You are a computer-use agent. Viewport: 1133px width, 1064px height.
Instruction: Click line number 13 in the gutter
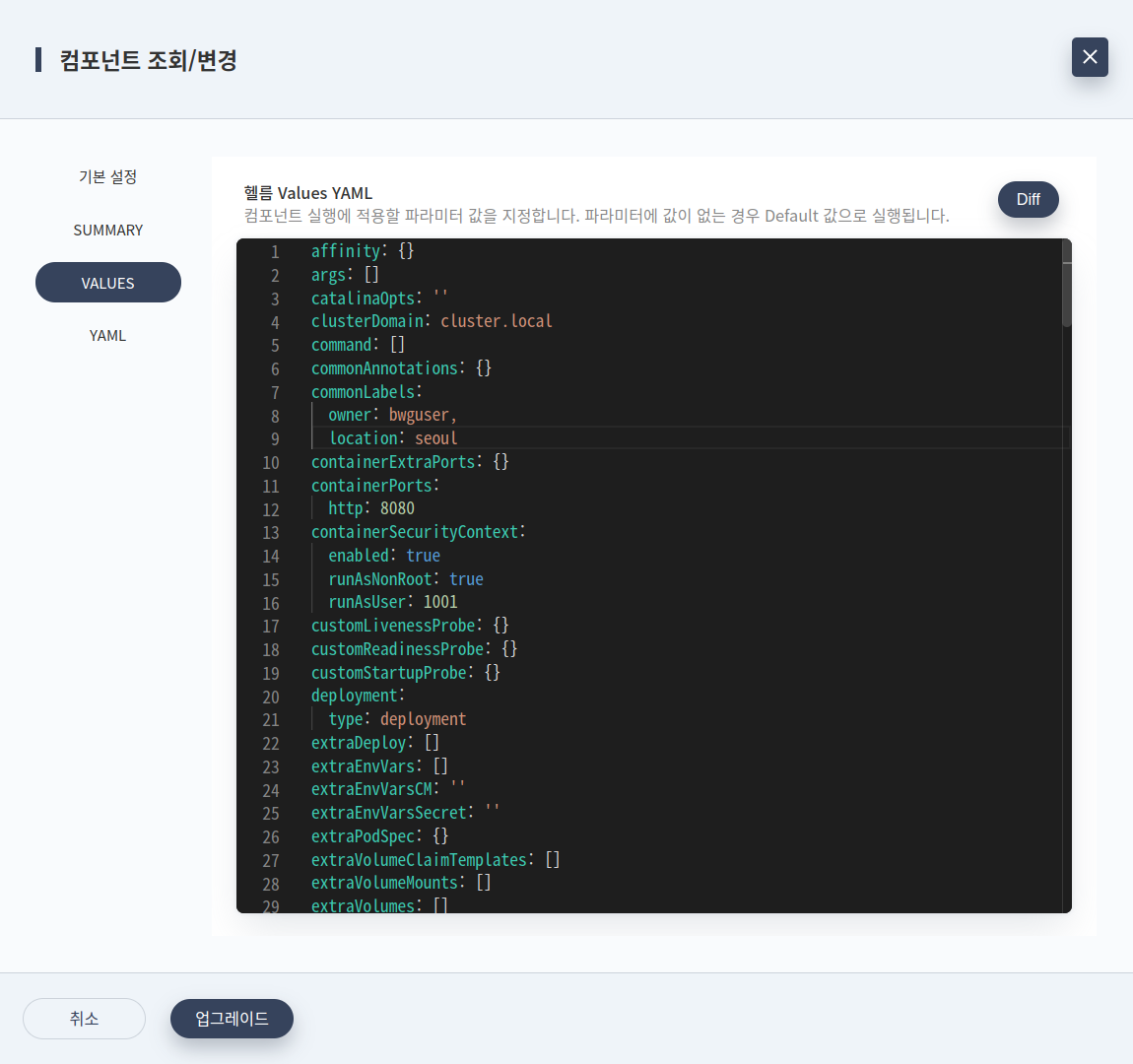271,533
